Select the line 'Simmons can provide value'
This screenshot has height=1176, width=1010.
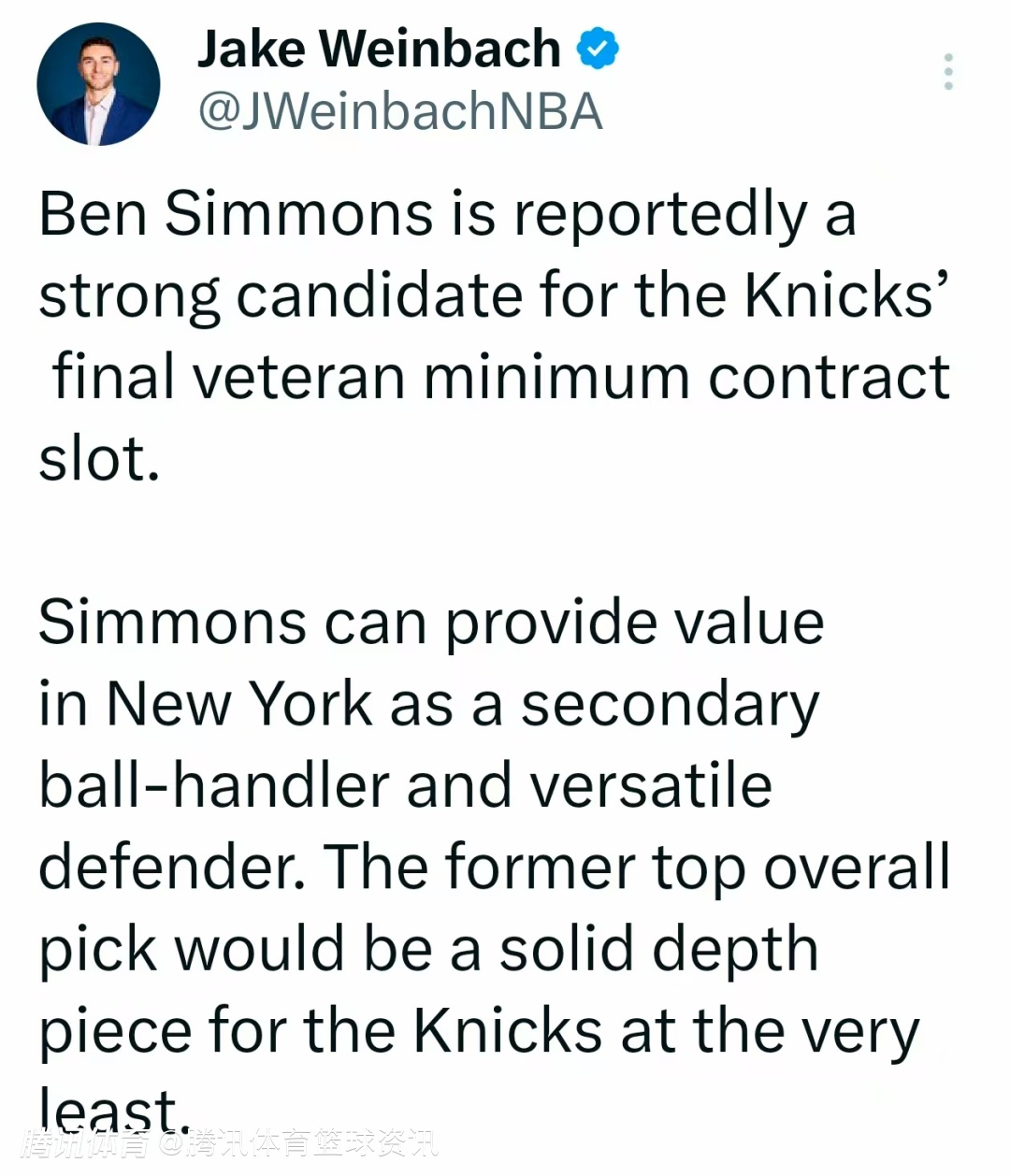point(431,624)
